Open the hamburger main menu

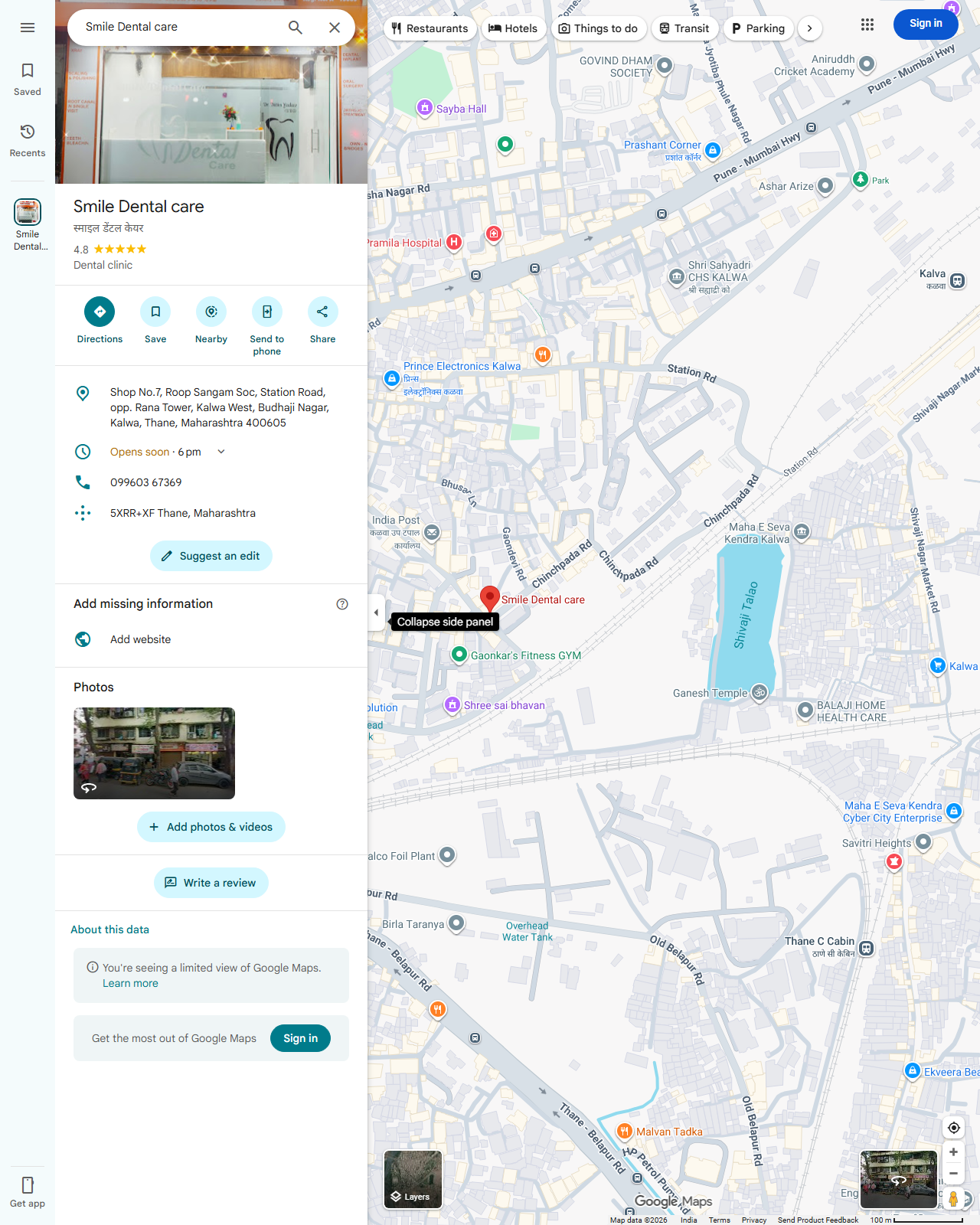pyautogui.click(x=28, y=28)
